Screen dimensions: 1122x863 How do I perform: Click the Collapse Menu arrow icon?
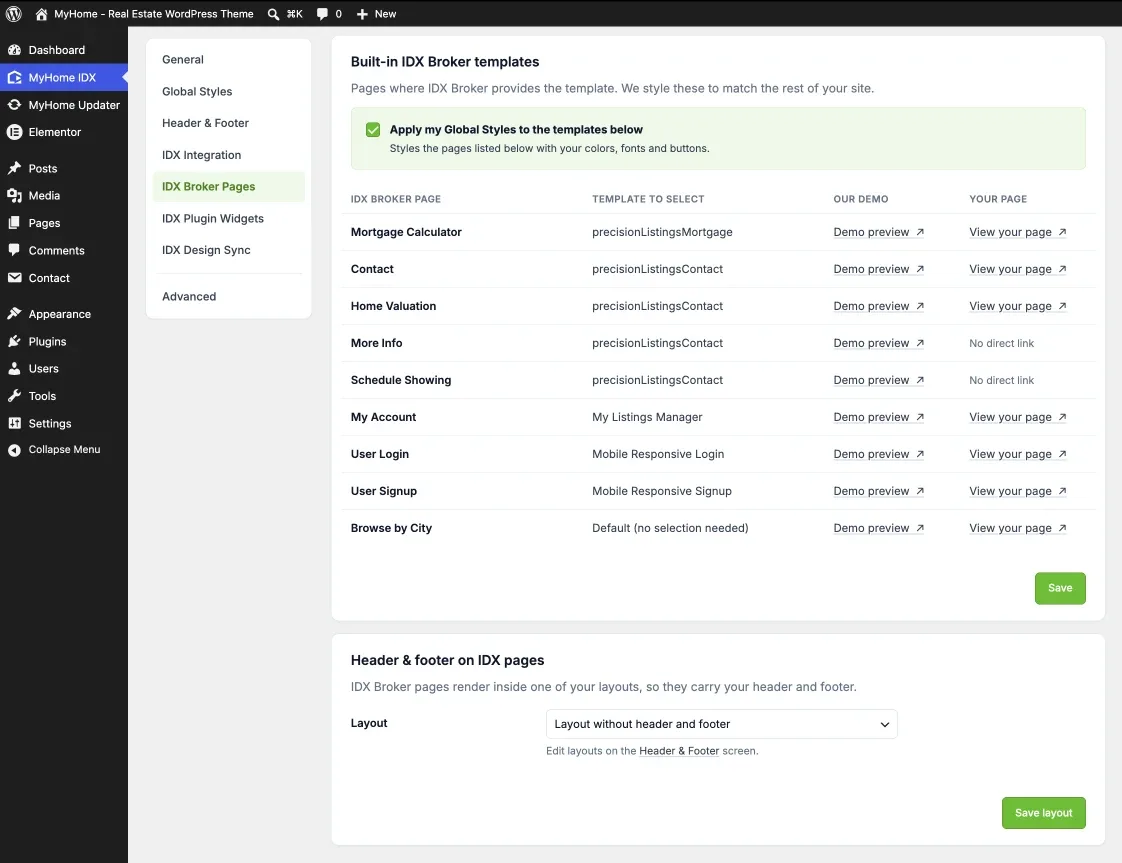click(14, 449)
